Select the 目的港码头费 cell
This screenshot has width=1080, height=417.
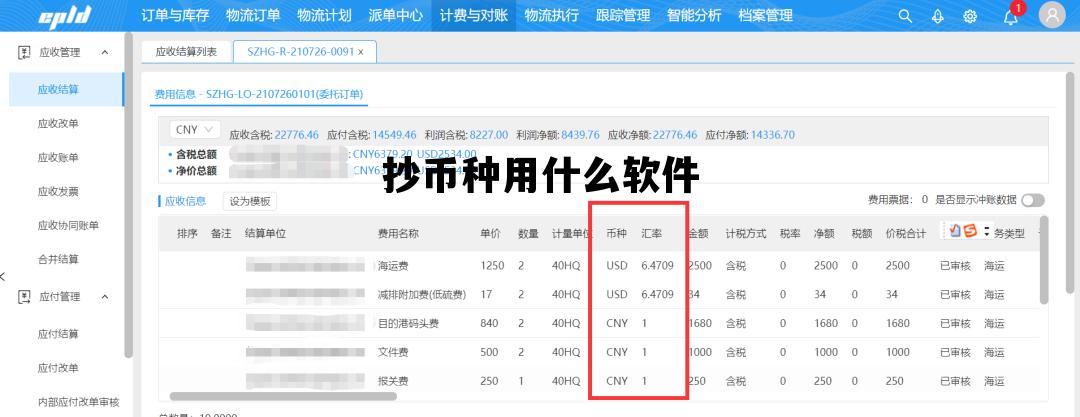click(x=409, y=323)
